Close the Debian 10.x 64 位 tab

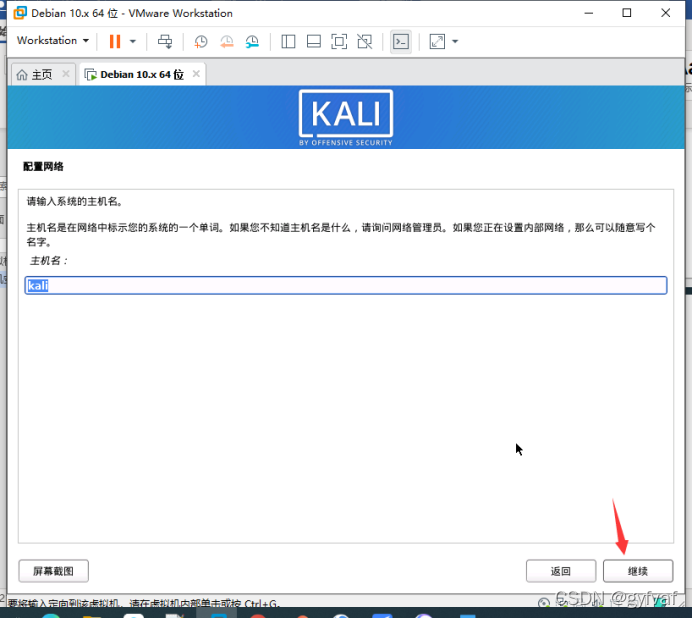(196, 74)
